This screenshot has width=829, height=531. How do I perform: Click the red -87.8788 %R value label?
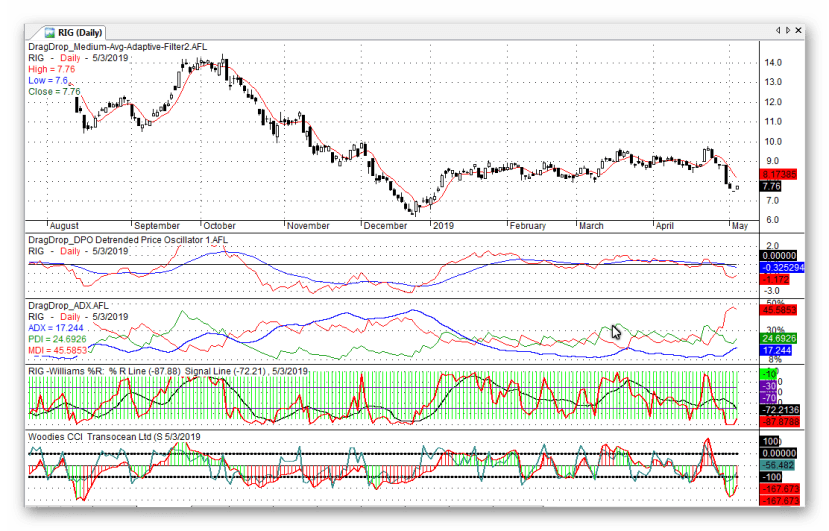780,422
